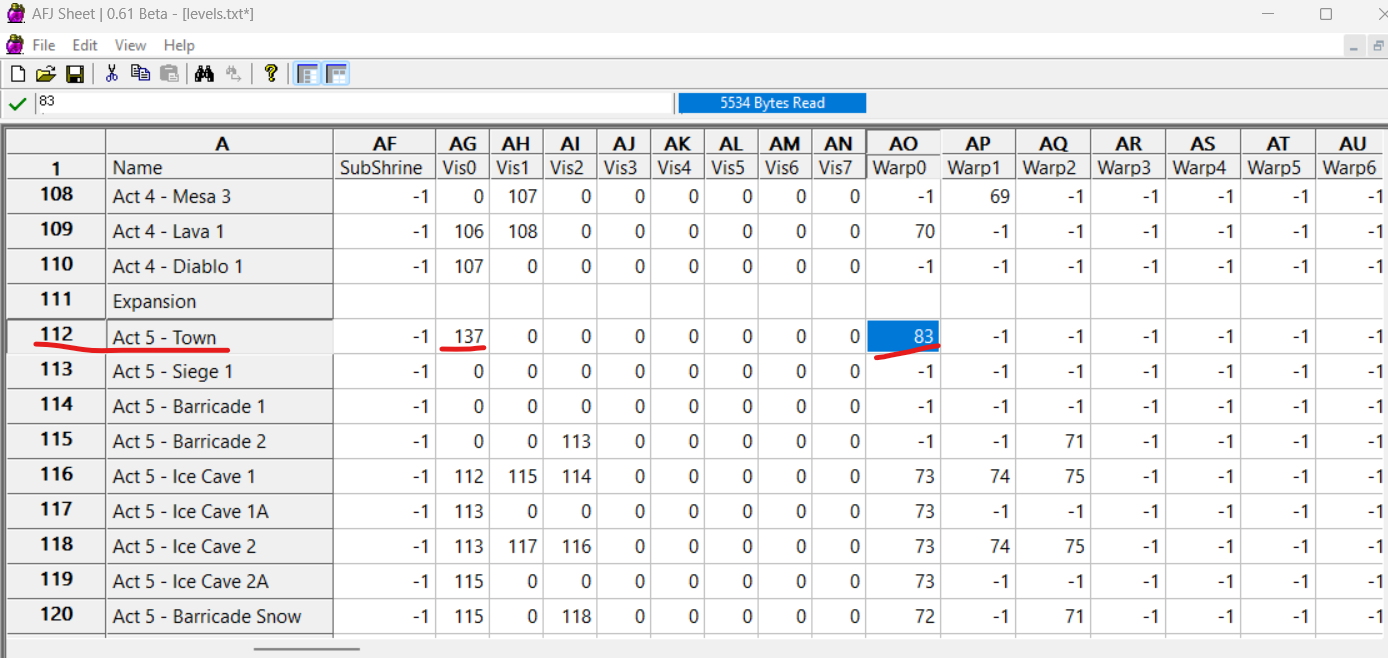Screen dimensions: 1388x658
Task: Select column AO by its header
Action: pyautogui.click(x=902, y=143)
